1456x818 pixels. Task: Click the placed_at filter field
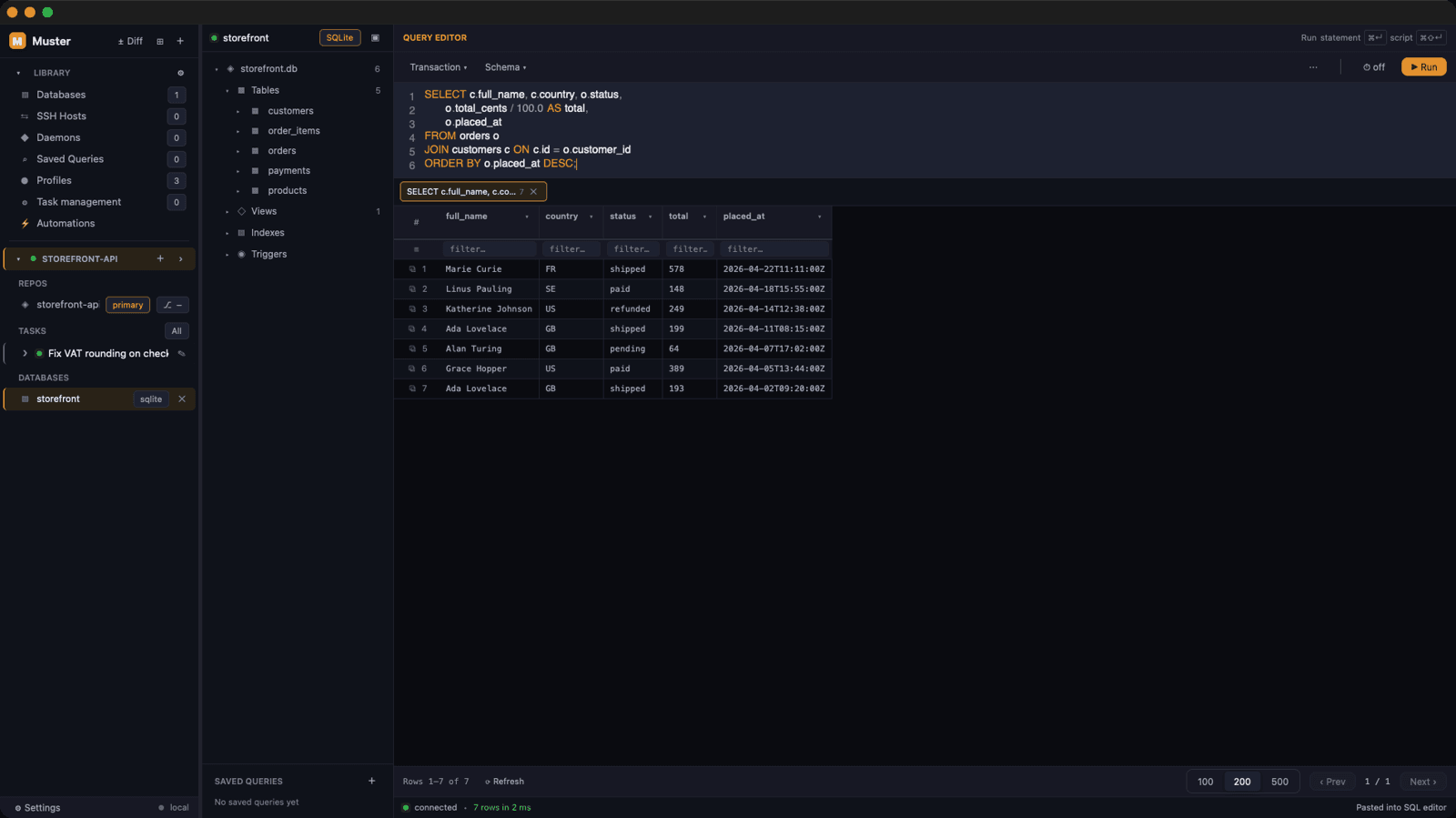773,249
